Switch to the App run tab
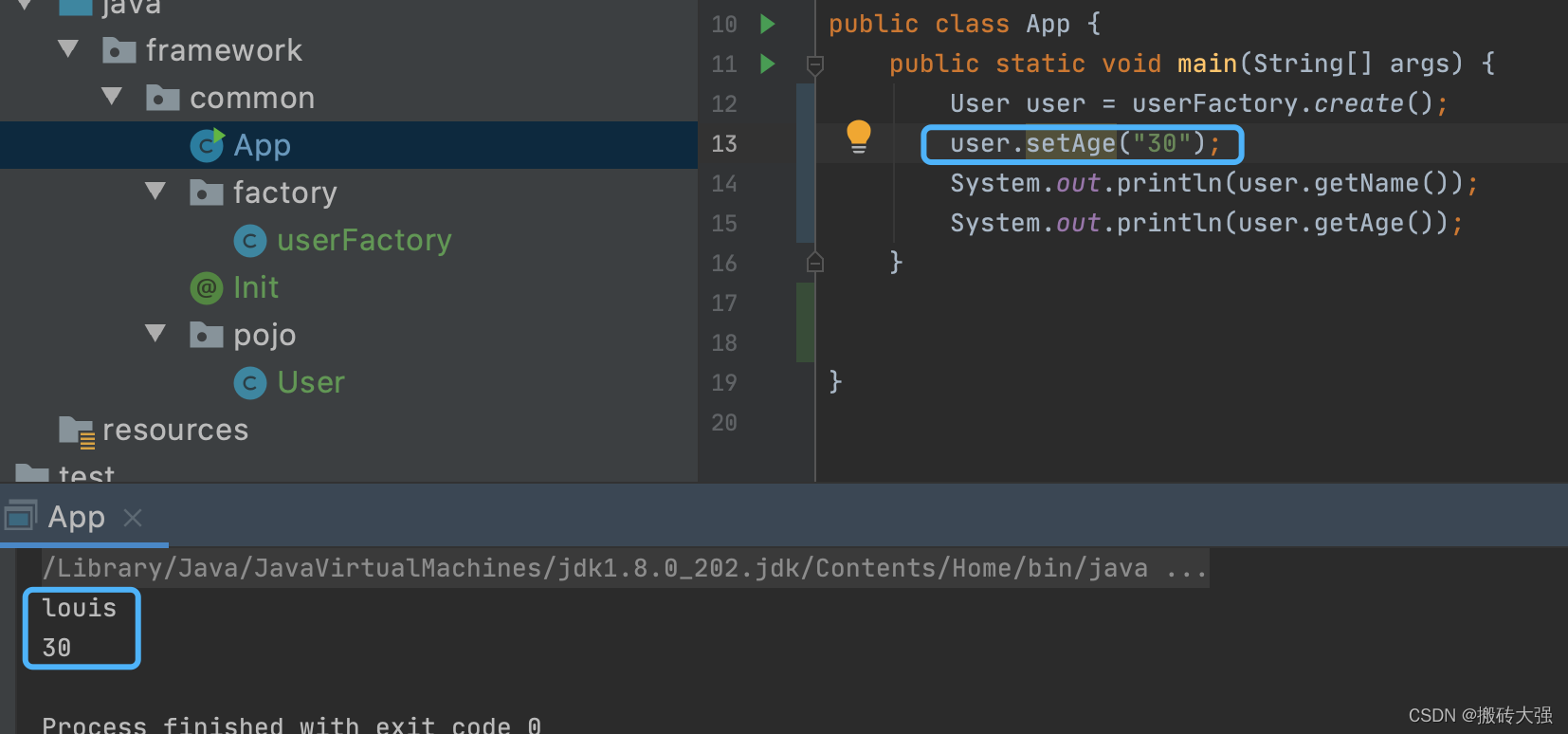Image resolution: width=1568 pixels, height=734 pixels. coord(77,517)
